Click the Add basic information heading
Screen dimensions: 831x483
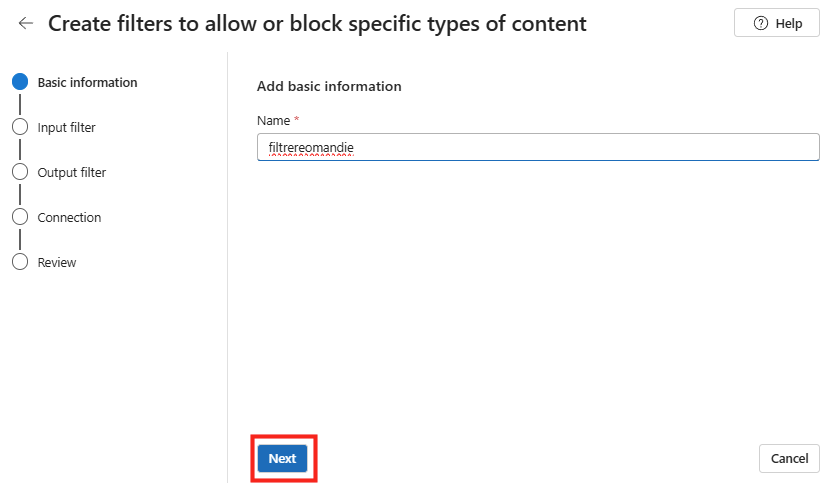(x=329, y=87)
